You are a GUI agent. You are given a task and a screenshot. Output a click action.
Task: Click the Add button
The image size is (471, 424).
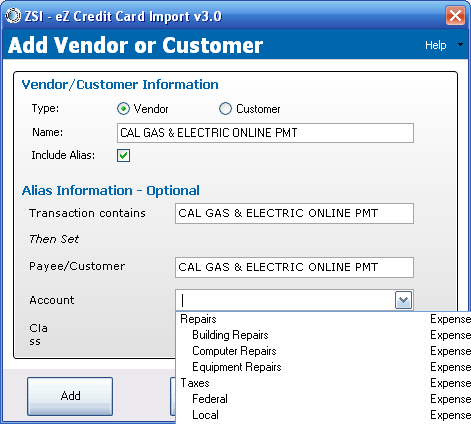(70, 396)
